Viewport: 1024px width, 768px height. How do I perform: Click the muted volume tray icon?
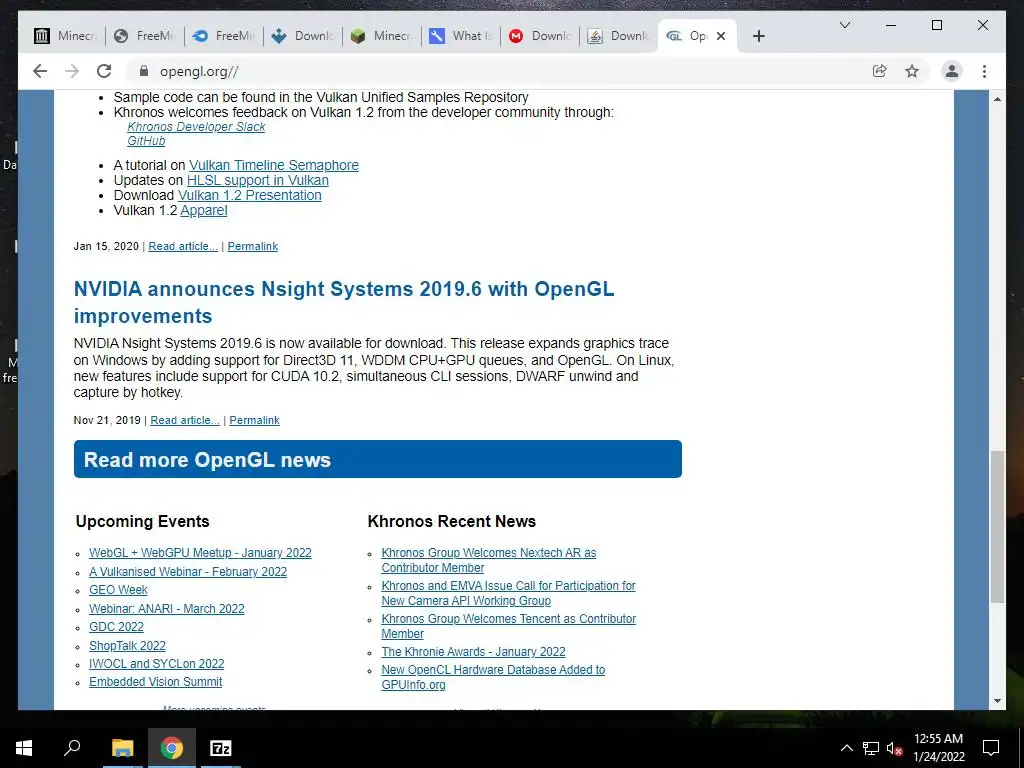pos(894,748)
